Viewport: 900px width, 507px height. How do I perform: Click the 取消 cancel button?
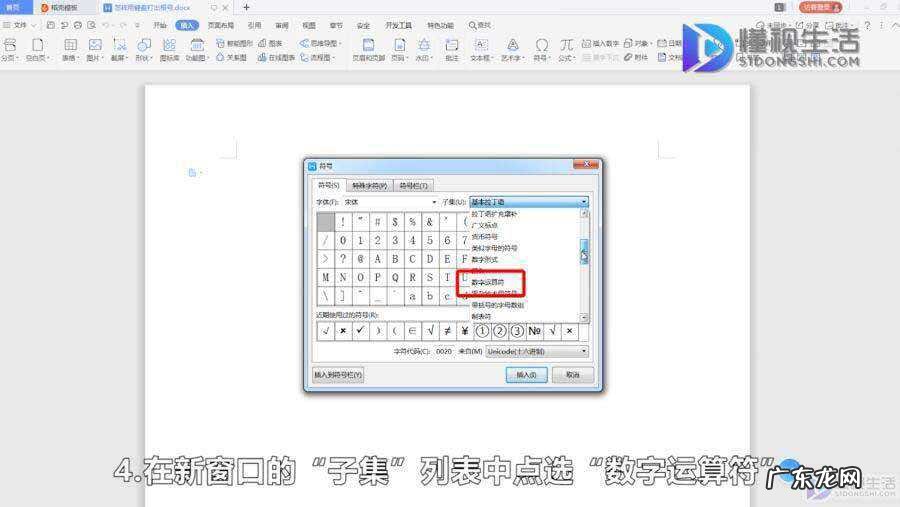572,375
